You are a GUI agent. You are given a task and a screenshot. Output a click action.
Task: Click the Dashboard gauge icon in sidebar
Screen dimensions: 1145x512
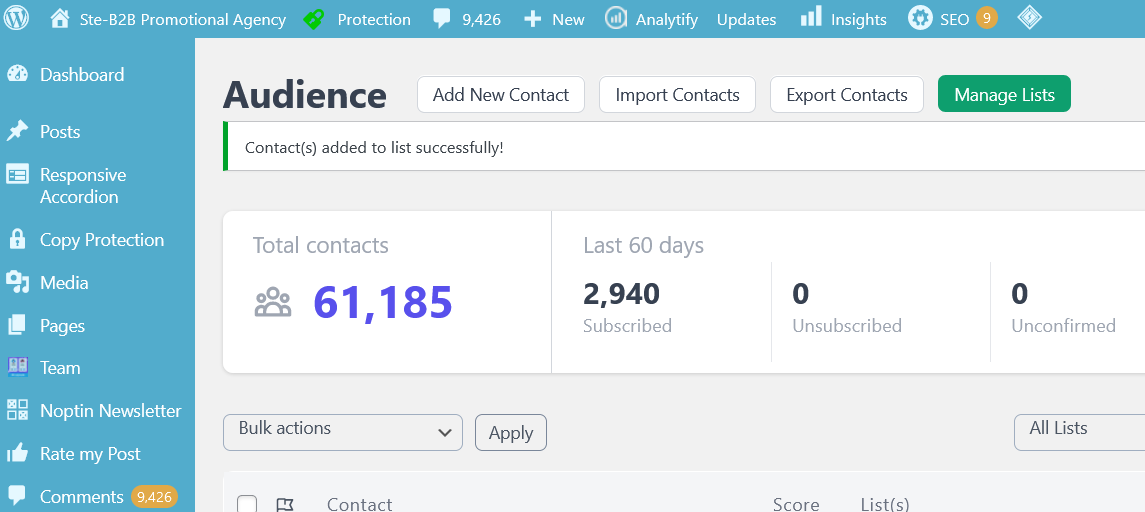click(x=17, y=74)
